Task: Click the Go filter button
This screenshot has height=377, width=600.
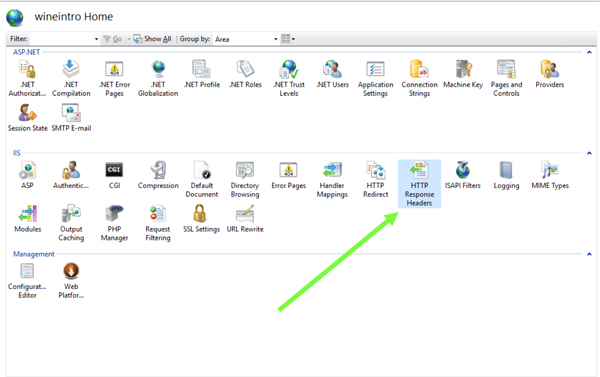Action: tap(113, 39)
